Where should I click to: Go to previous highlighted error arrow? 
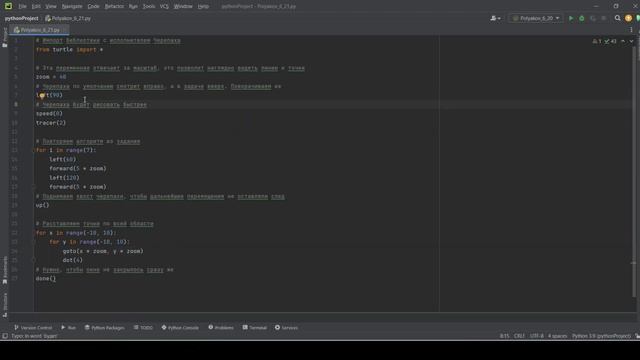(623, 41)
